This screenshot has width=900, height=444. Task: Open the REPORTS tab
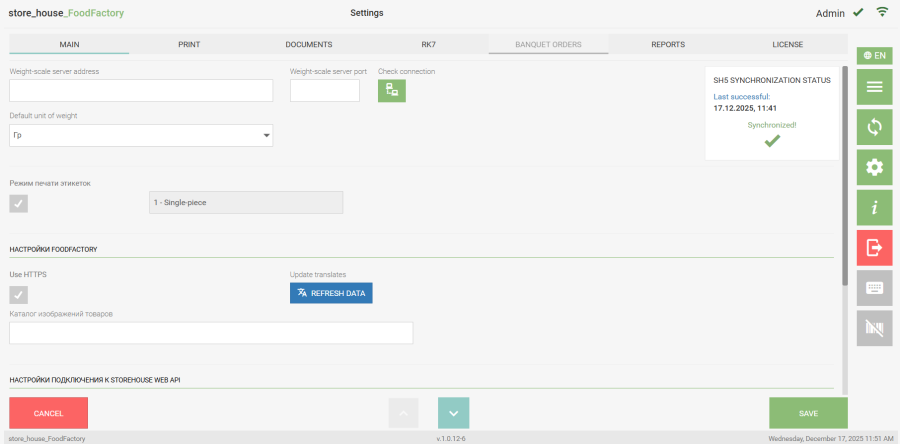click(668, 45)
